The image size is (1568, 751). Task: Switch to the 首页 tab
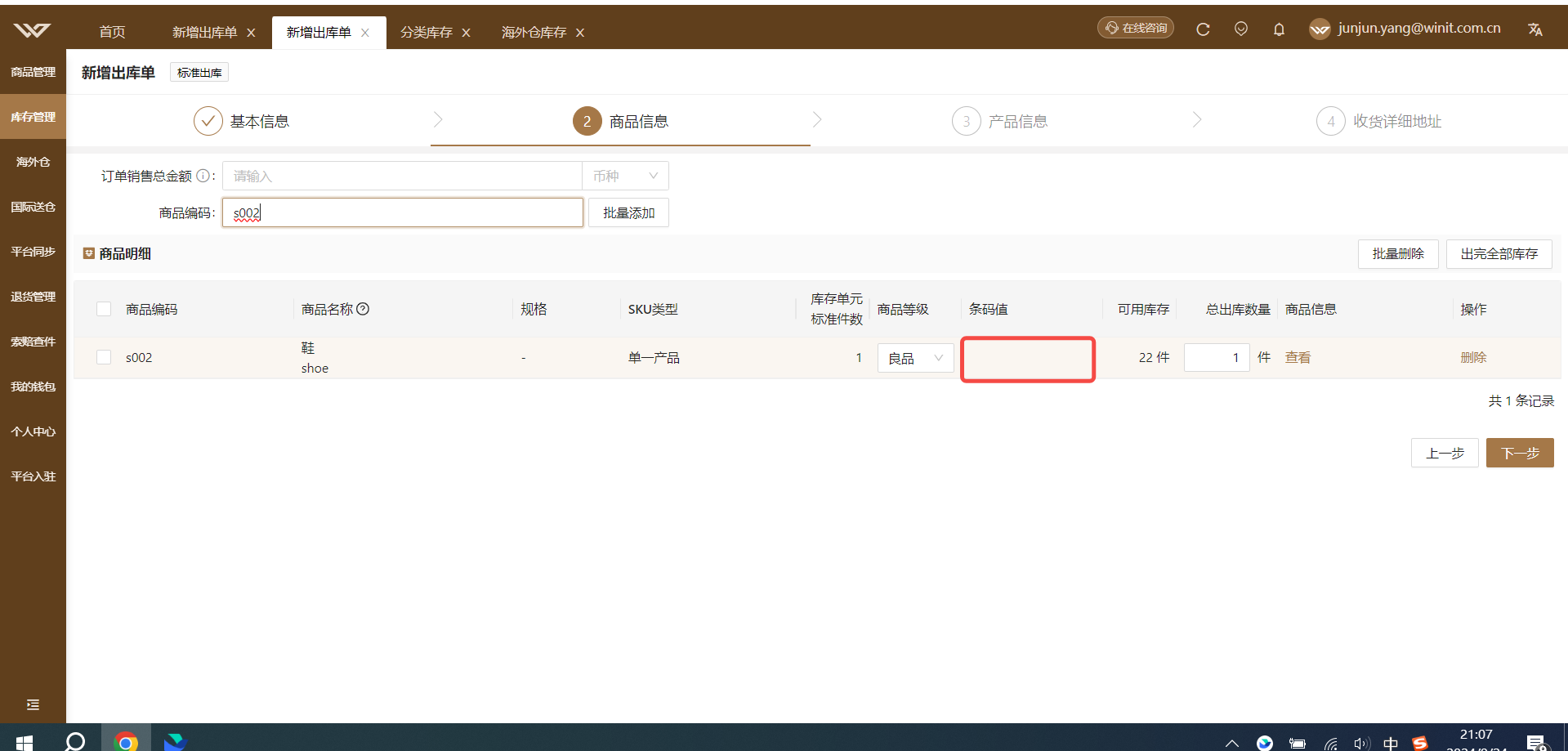112,32
